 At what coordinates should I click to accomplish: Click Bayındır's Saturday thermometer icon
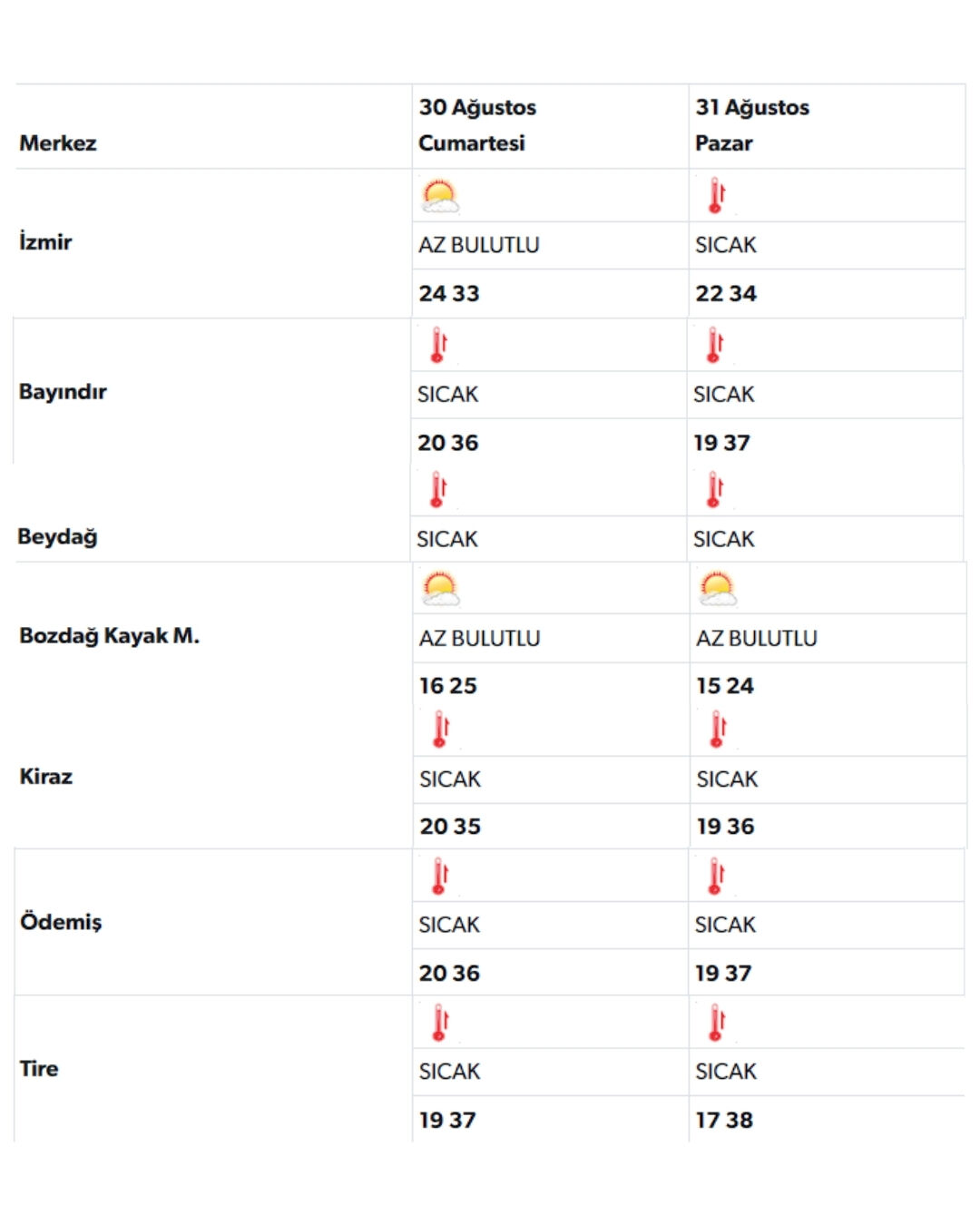tap(439, 346)
